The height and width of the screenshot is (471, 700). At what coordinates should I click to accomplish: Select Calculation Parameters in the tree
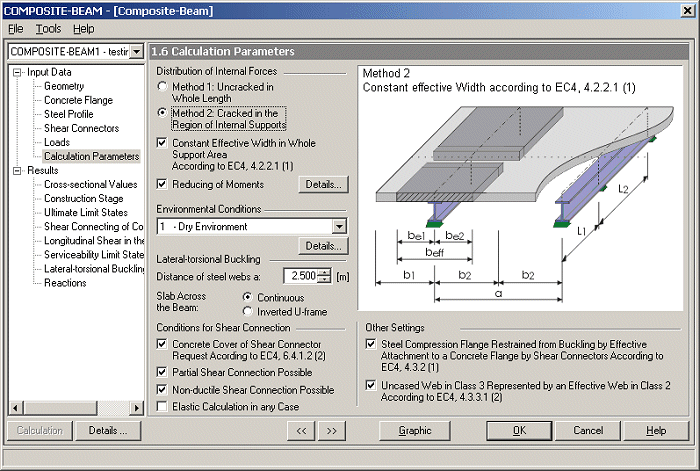[92, 156]
